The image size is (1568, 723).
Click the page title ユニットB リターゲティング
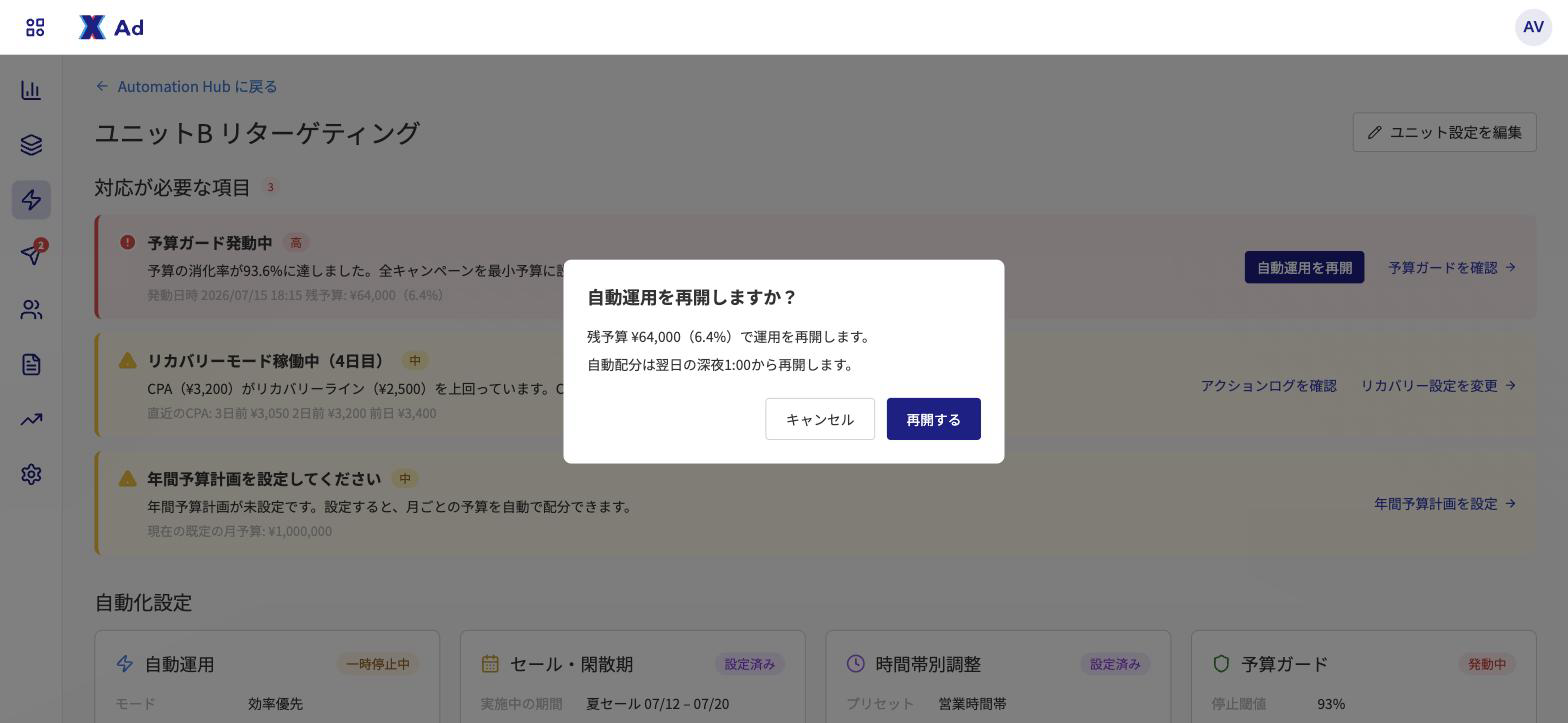coord(257,132)
